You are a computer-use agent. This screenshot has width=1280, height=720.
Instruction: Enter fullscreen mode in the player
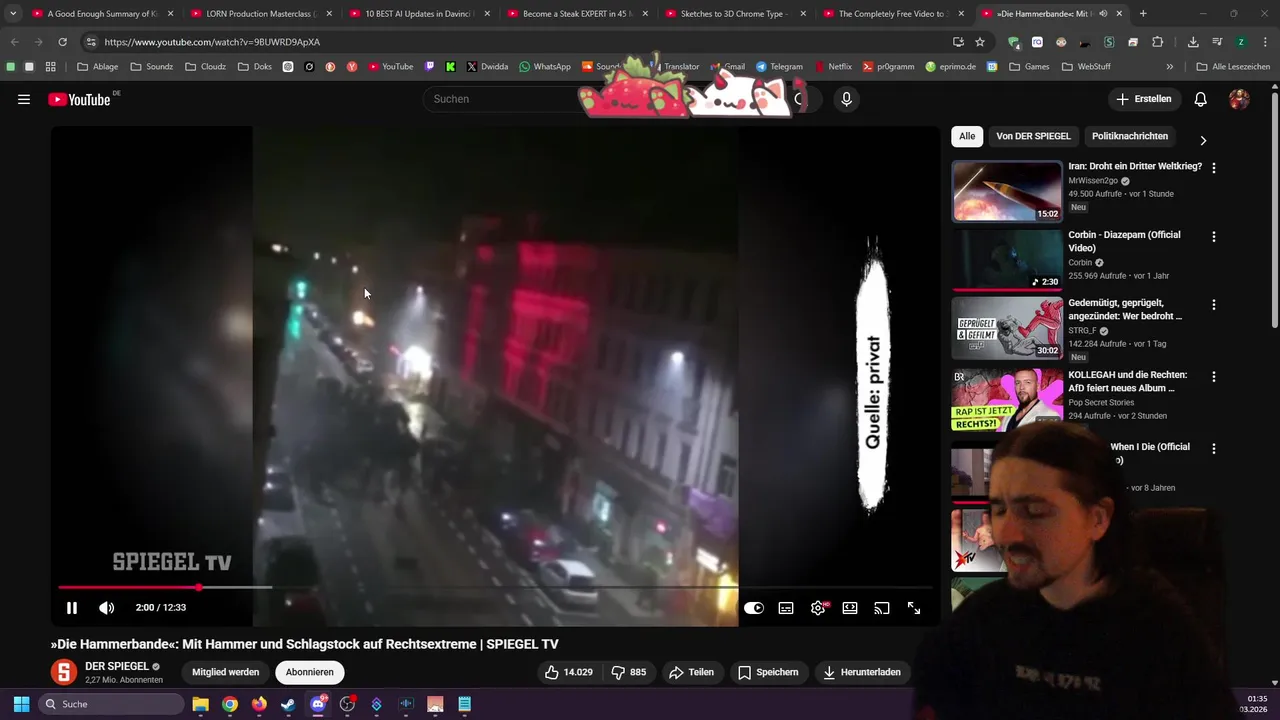(x=914, y=608)
